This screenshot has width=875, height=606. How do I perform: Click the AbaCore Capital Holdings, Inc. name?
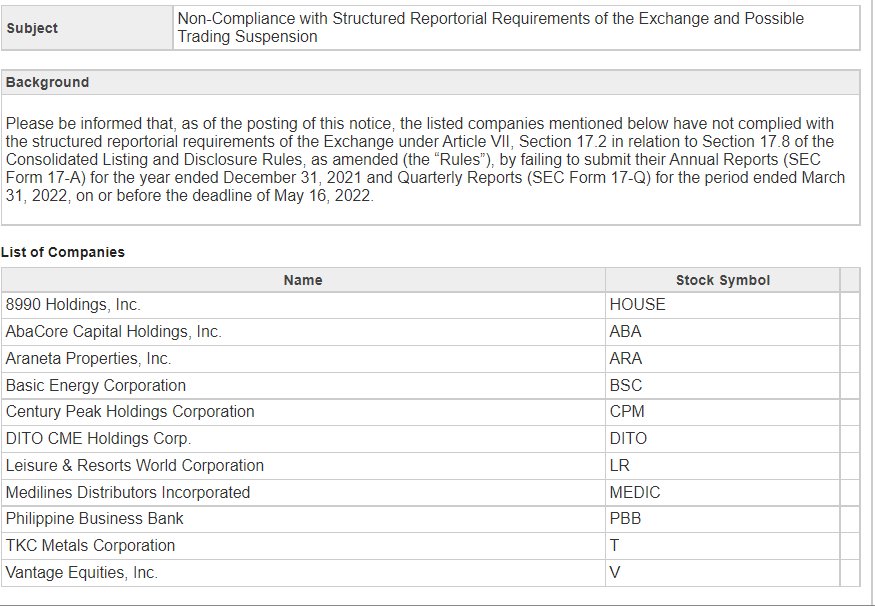coord(114,332)
